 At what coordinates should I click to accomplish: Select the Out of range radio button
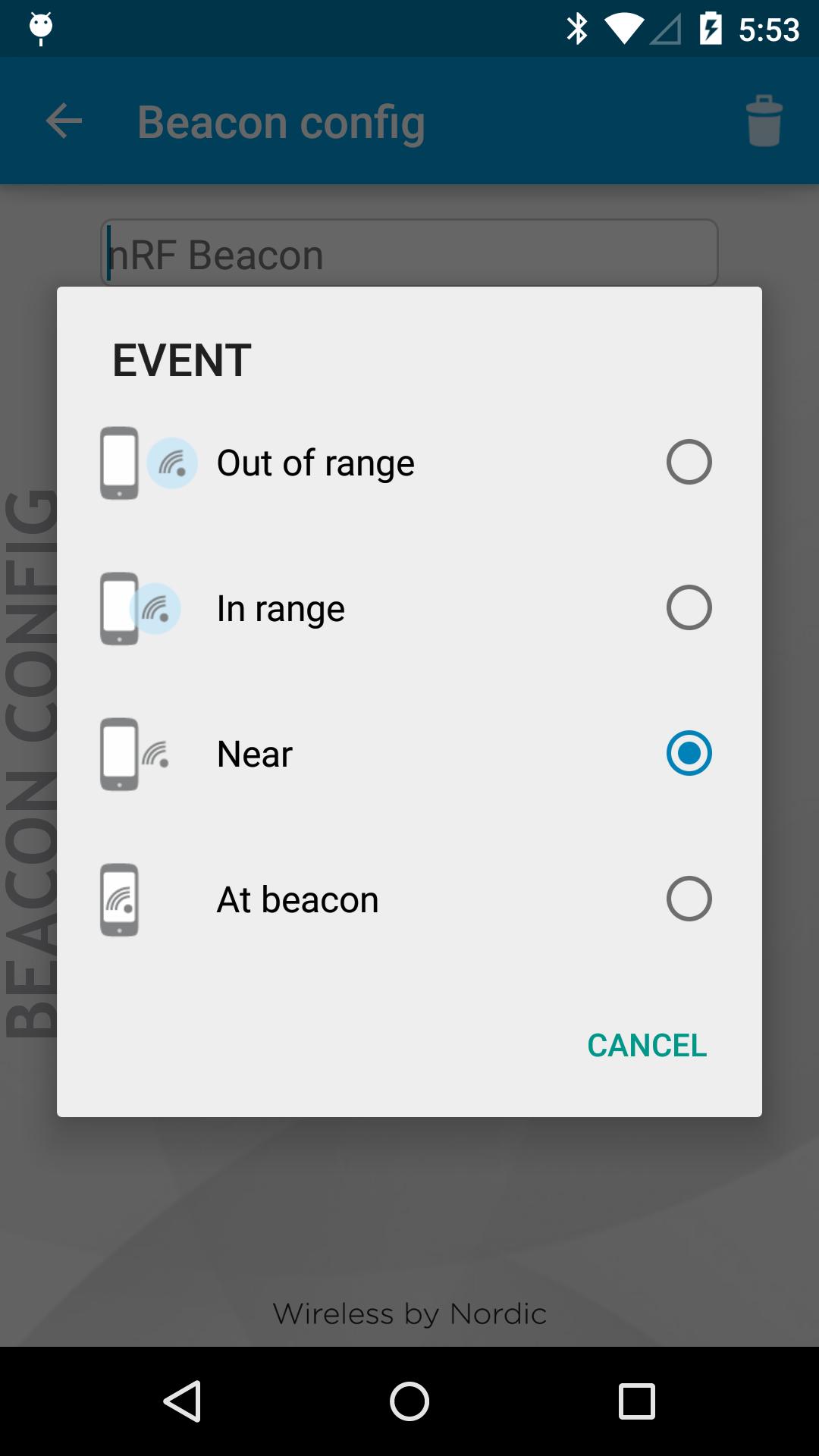point(688,462)
